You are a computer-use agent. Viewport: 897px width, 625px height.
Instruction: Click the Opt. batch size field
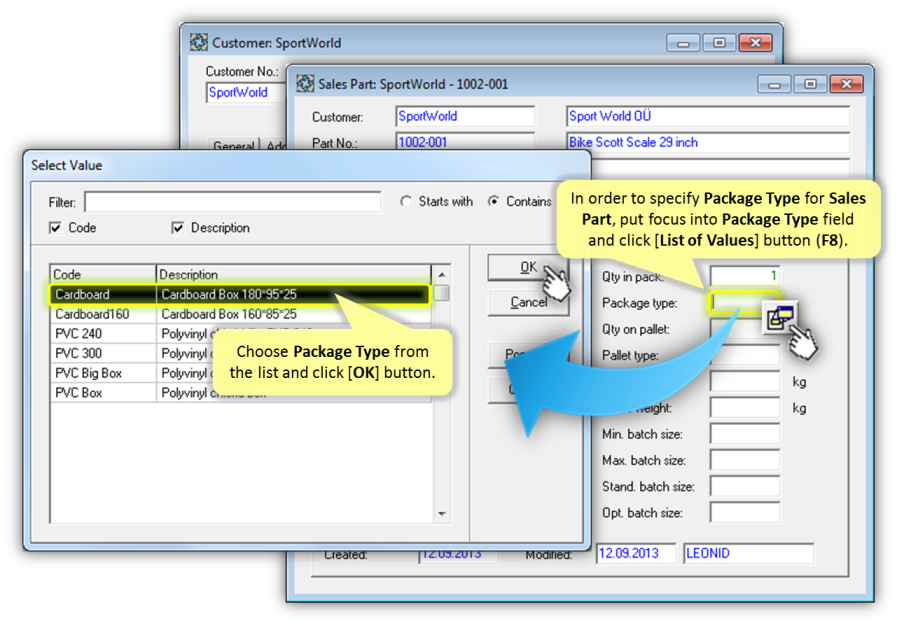point(744,513)
